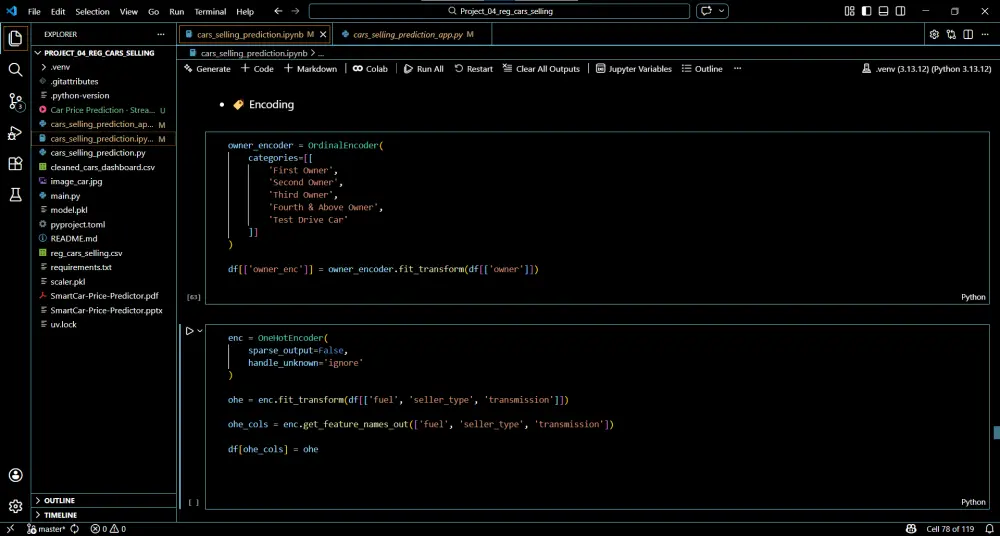
Task: Open the Manage gear in activity bar
Action: [15, 507]
